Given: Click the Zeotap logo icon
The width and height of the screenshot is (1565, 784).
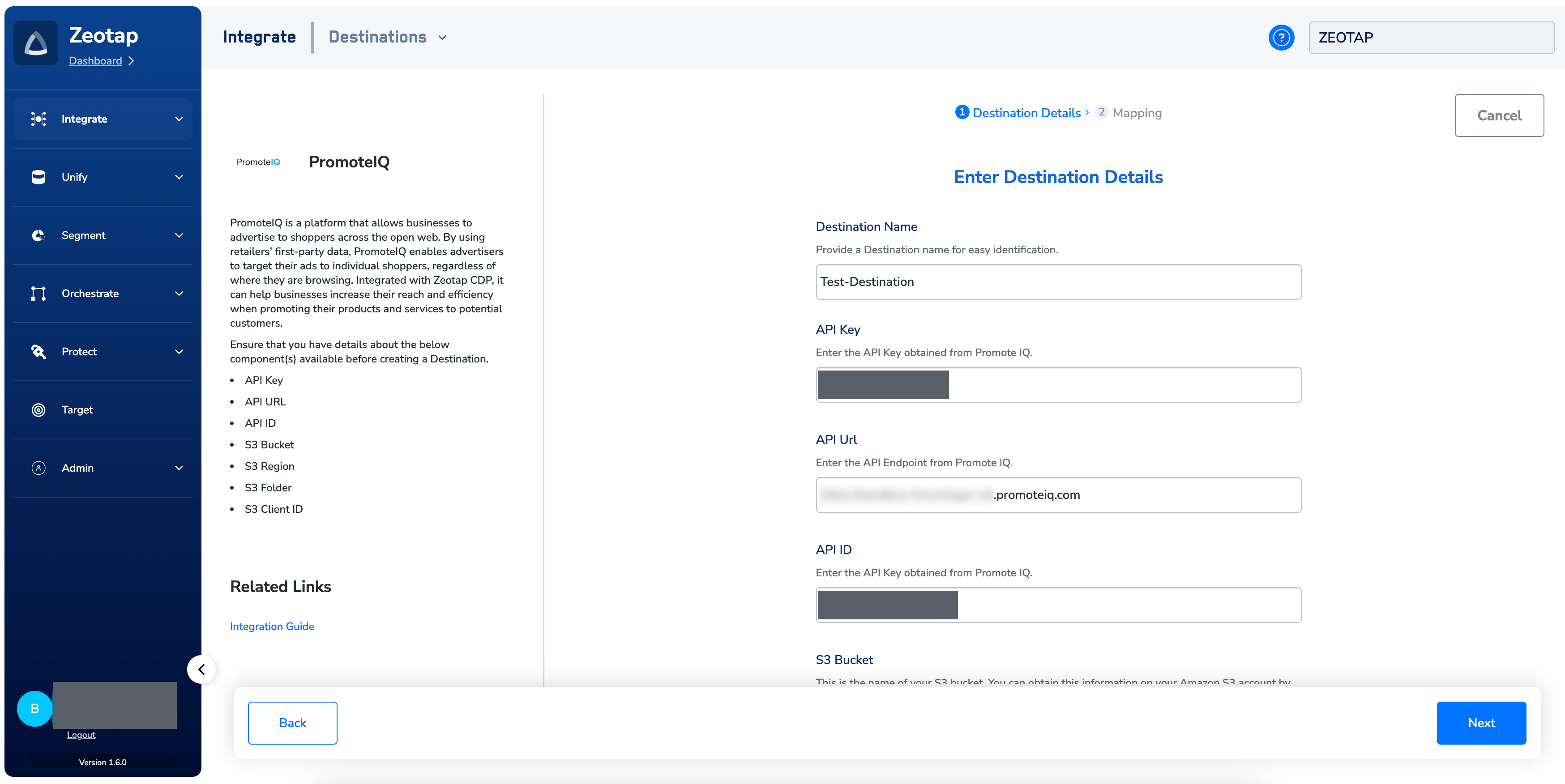Looking at the screenshot, I should 36,43.
